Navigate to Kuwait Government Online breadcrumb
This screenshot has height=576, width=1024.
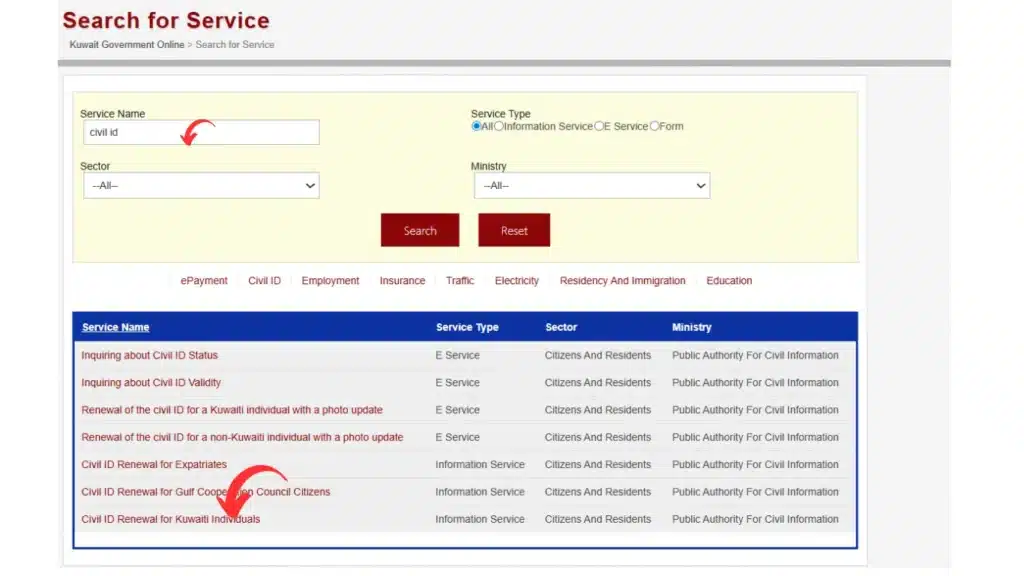[x=125, y=44]
